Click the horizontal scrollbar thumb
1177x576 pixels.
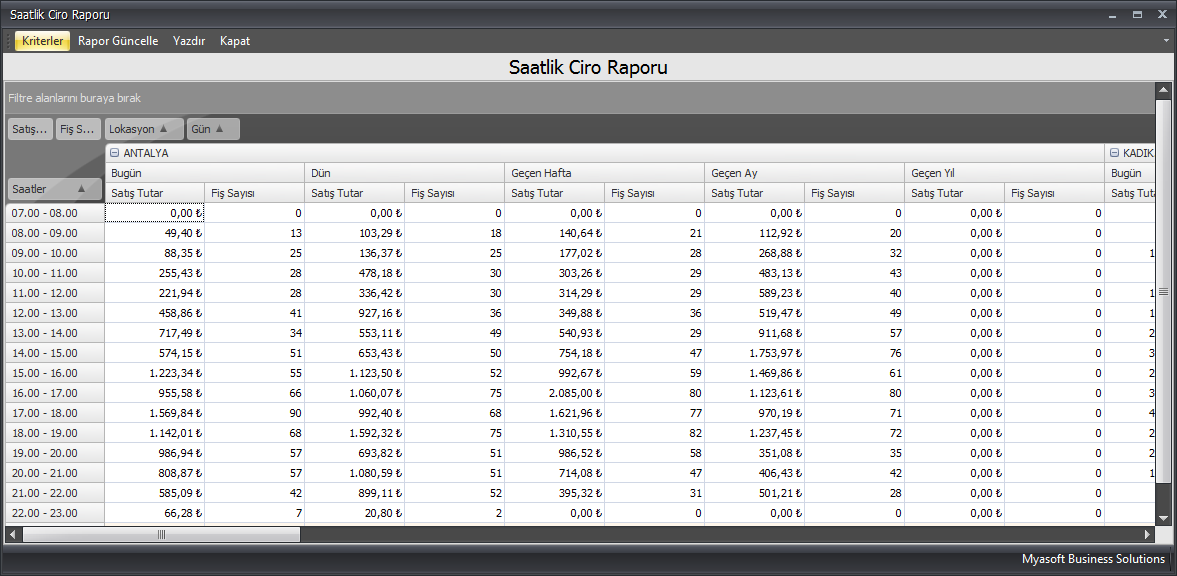161,535
